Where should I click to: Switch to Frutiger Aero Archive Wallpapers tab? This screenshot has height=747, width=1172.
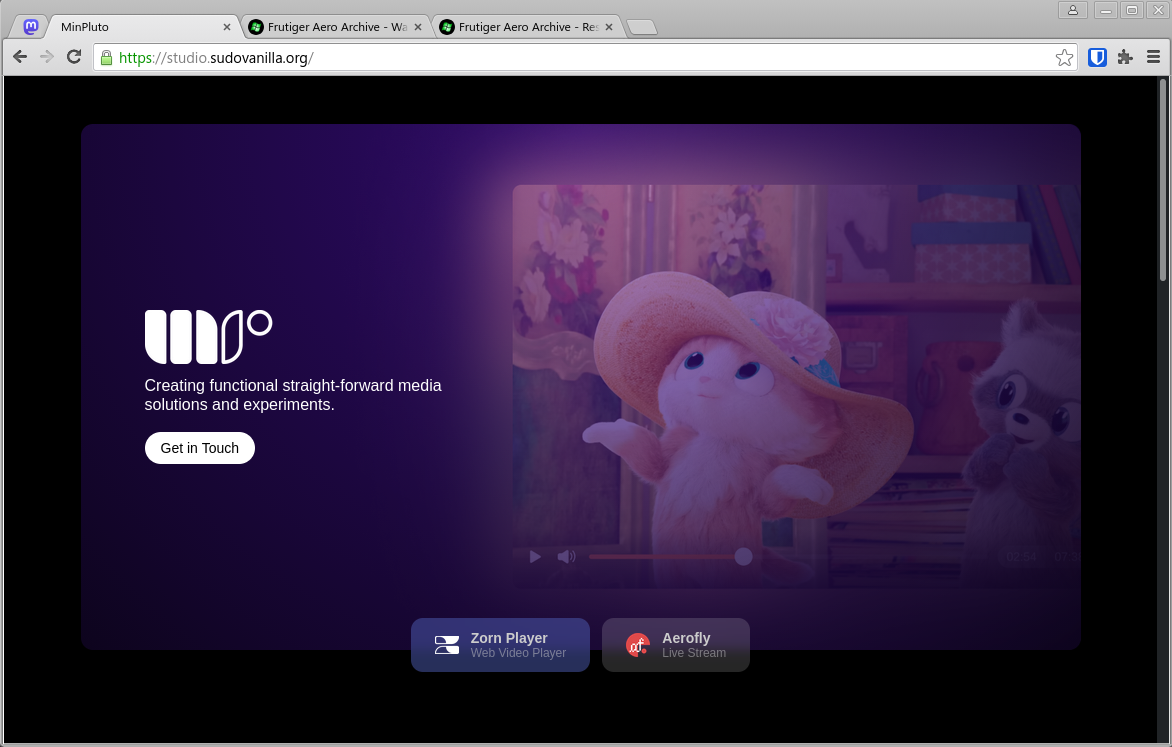pos(330,27)
